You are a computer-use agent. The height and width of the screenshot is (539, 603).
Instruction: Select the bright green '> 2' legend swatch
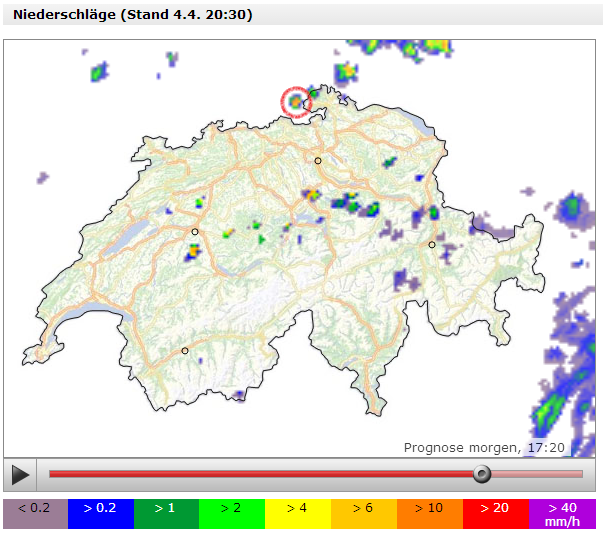(232, 514)
